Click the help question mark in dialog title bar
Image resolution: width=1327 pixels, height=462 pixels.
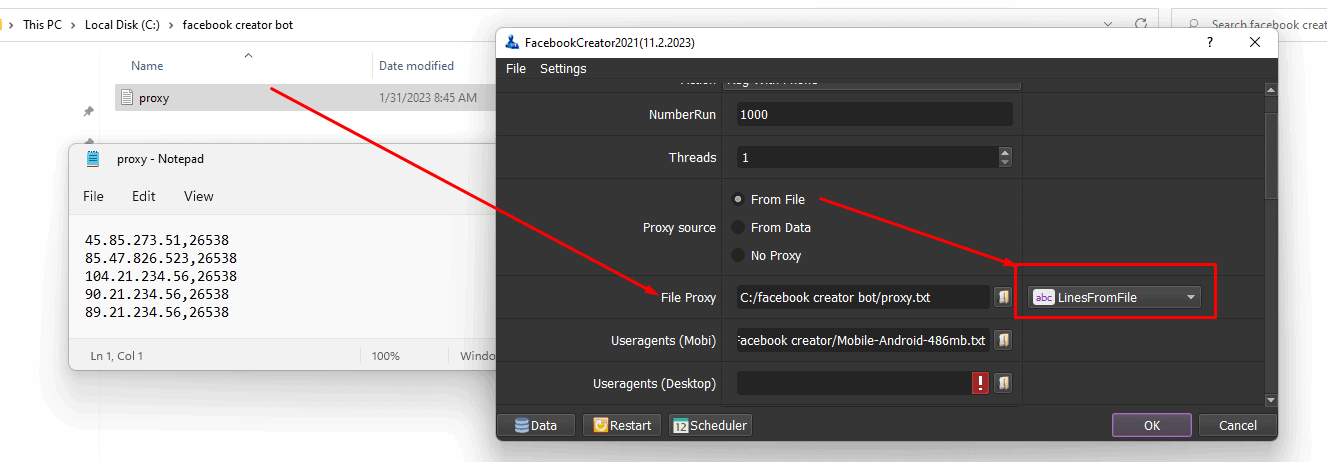point(1210,42)
